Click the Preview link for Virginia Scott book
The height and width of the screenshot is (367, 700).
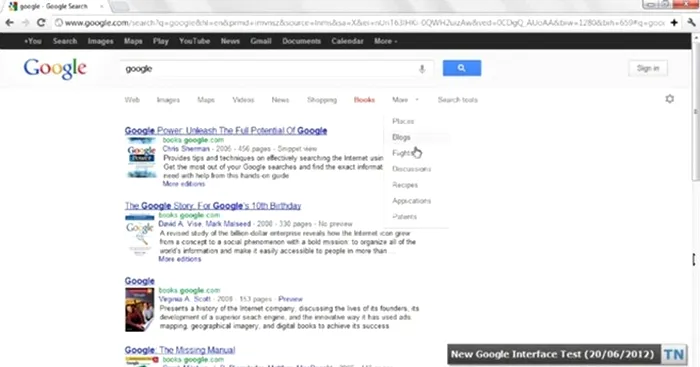[290, 299]
